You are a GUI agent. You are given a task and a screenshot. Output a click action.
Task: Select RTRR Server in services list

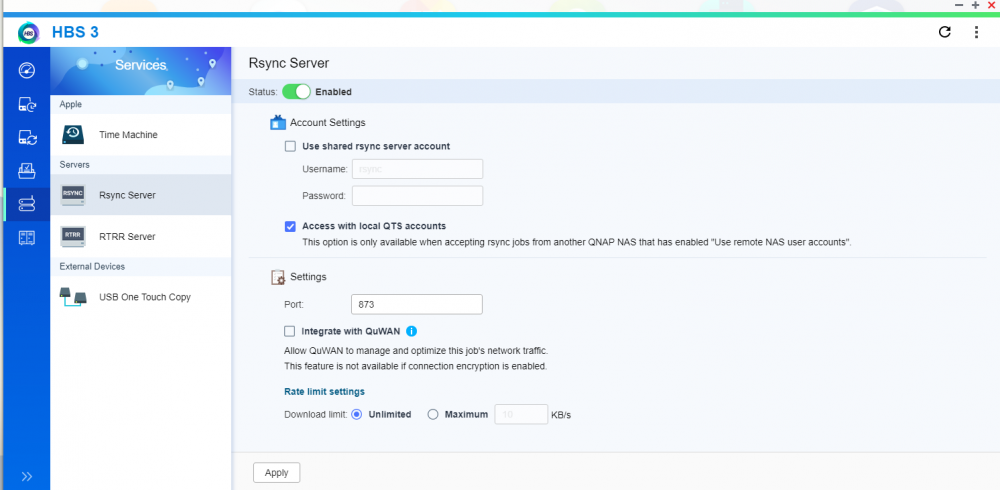pyautogui.click(x=141, y=236)
